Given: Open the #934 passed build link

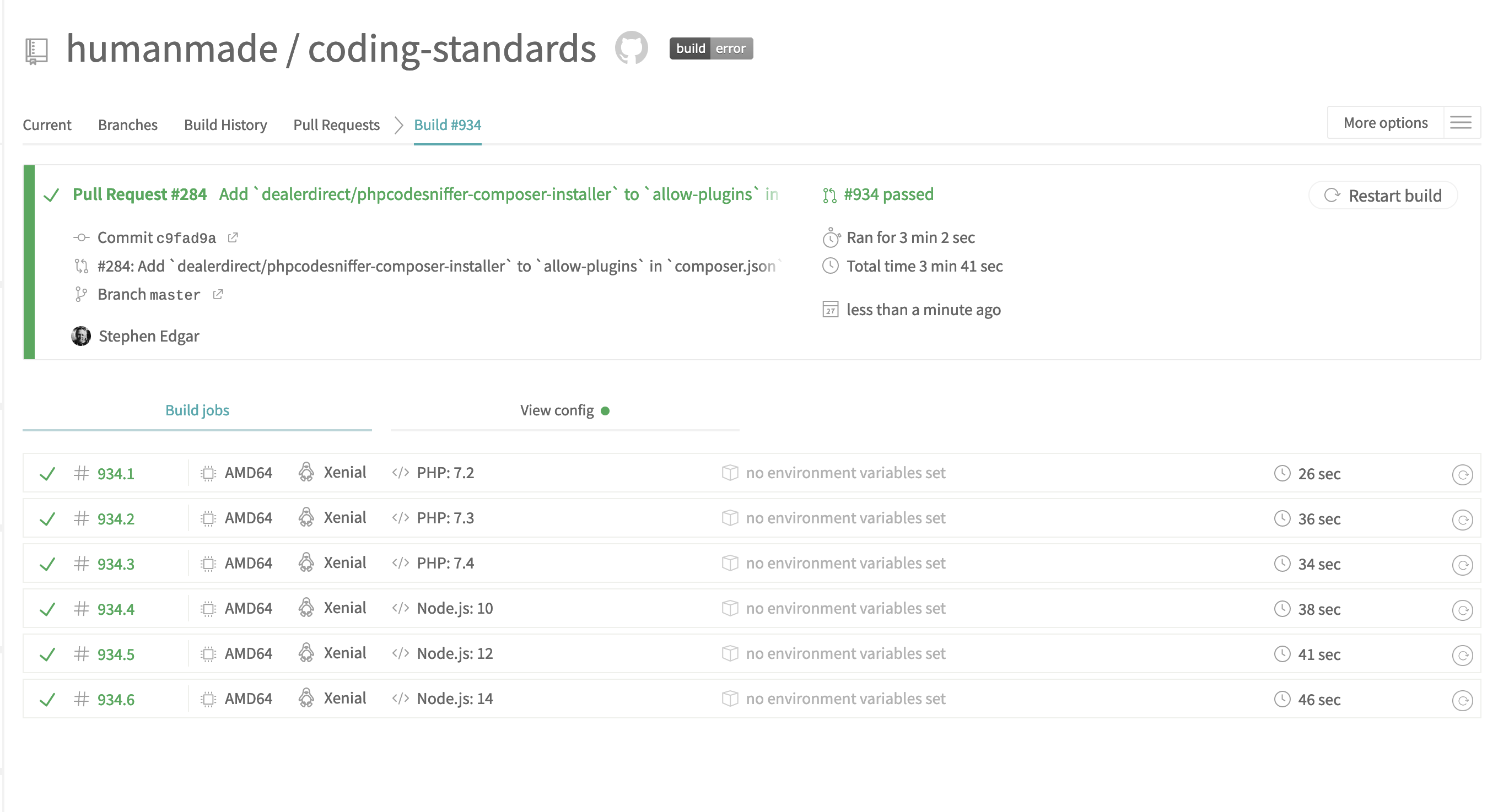Looking at the screenshot, I should coord(888,194).
